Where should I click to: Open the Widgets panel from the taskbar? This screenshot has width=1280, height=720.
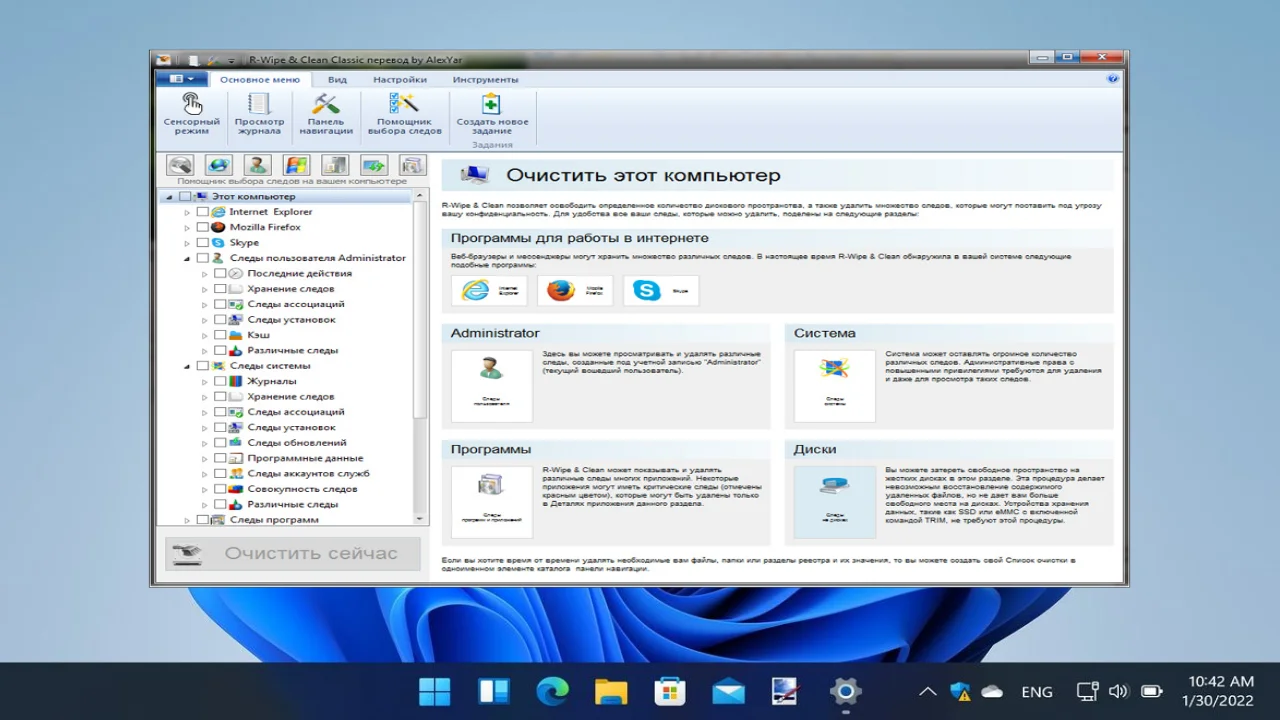pyautogui.click(x=494, y=690)
